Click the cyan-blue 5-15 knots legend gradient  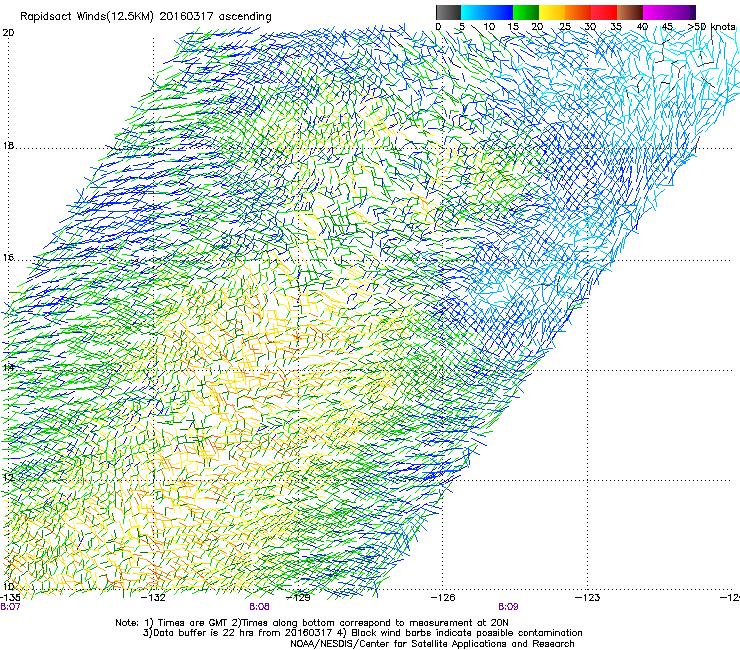tap(487, 12)
